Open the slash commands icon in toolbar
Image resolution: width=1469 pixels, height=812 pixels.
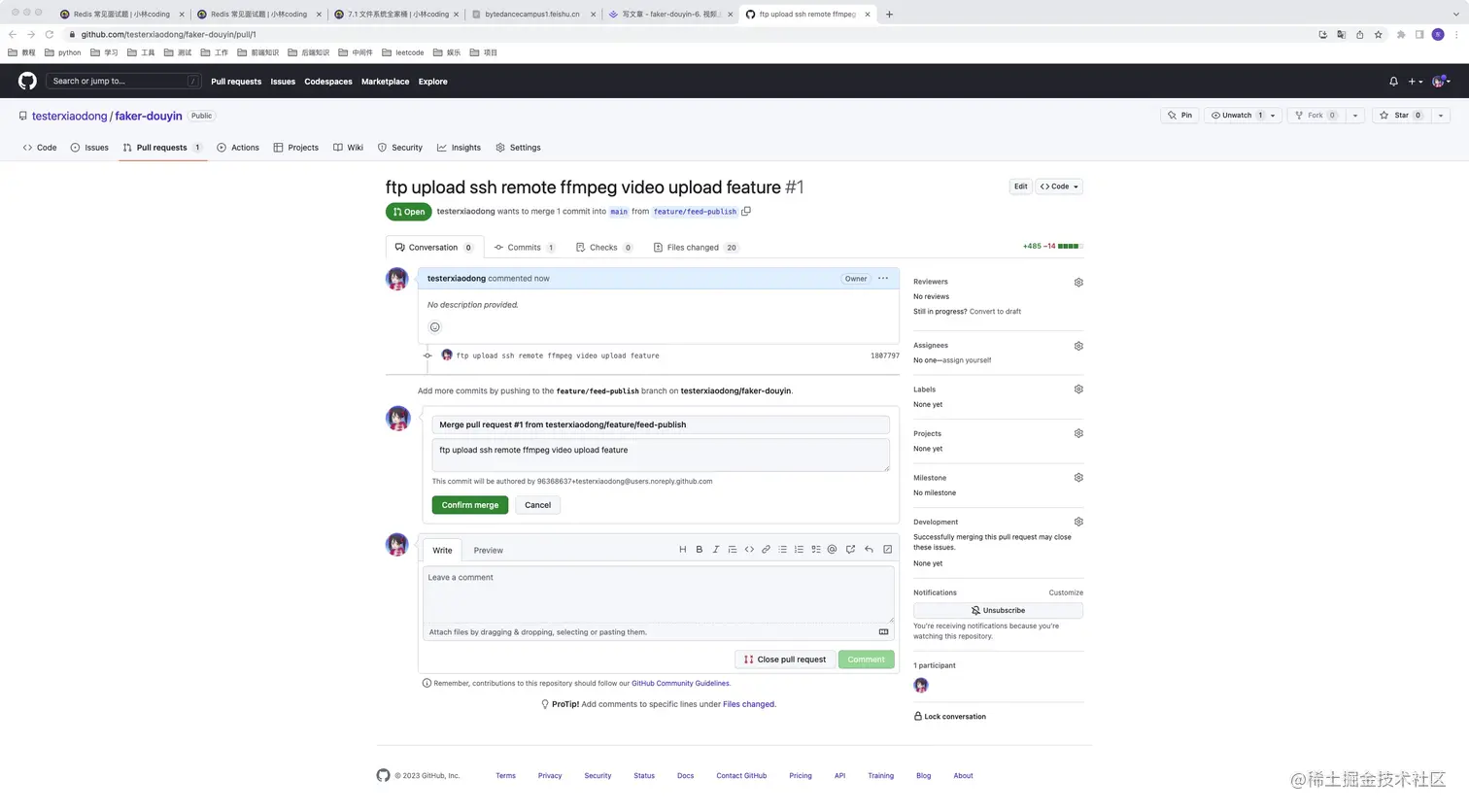pos(887,550)
